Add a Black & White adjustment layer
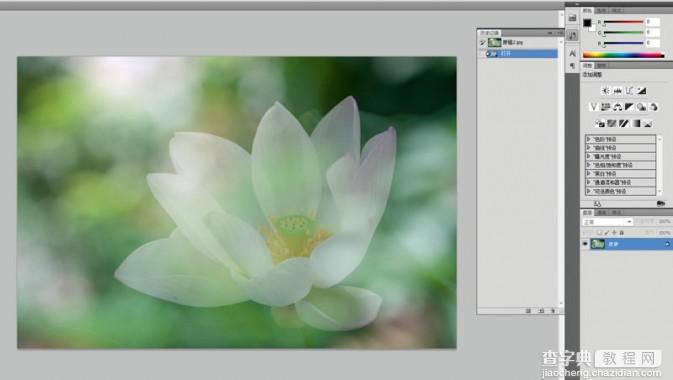Screen dimensions: 673x380 click(630, 107)
